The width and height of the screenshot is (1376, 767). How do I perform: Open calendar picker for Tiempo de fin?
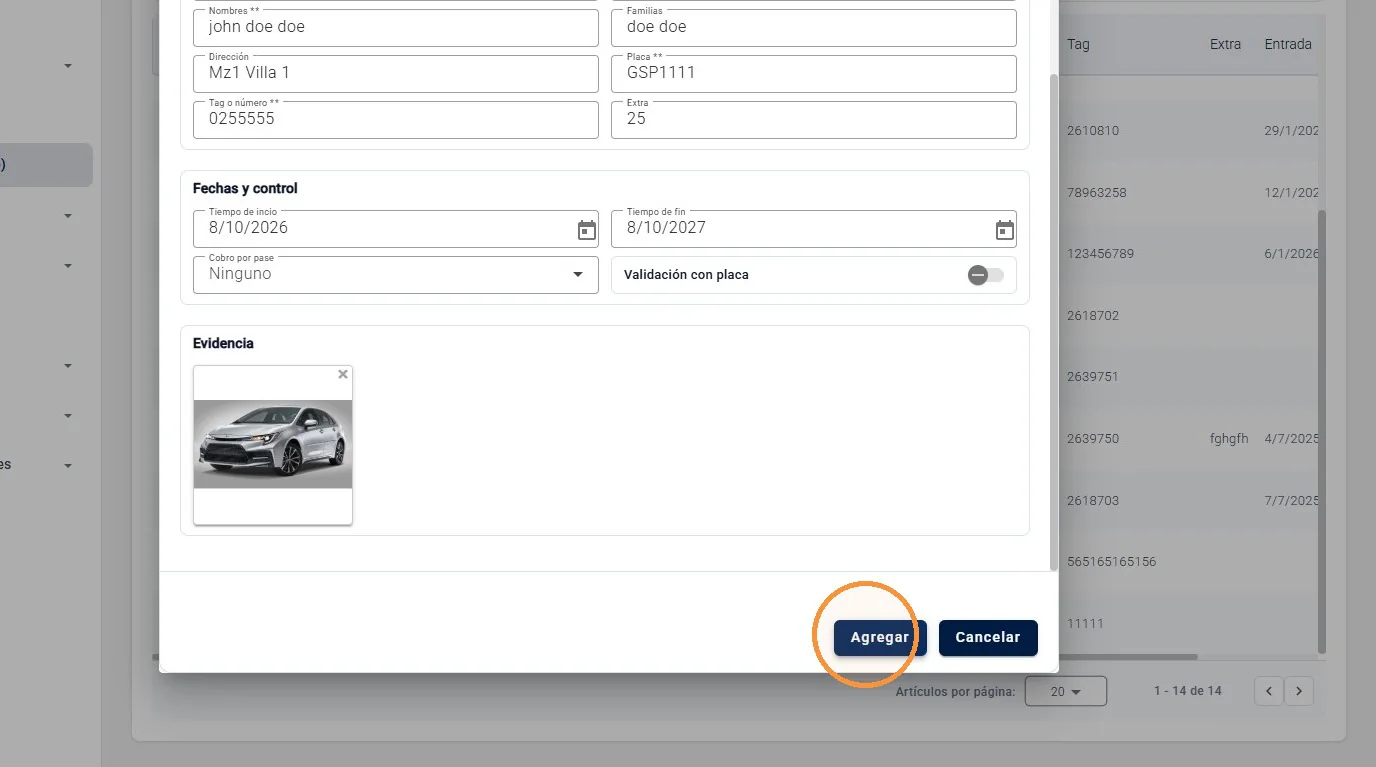[x=1005, y=230]
